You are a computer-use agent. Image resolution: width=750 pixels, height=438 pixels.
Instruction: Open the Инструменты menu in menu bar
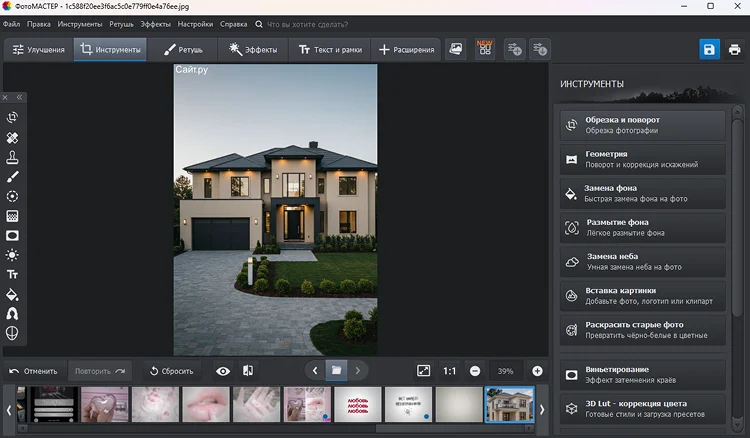(x=80, y=24)
